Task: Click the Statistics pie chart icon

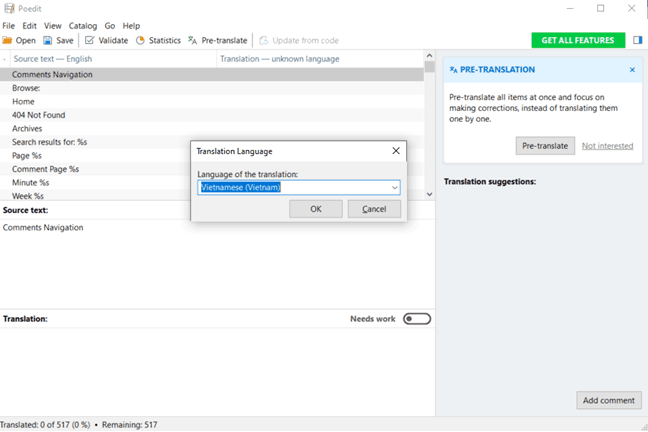Action: click(141, 41)
